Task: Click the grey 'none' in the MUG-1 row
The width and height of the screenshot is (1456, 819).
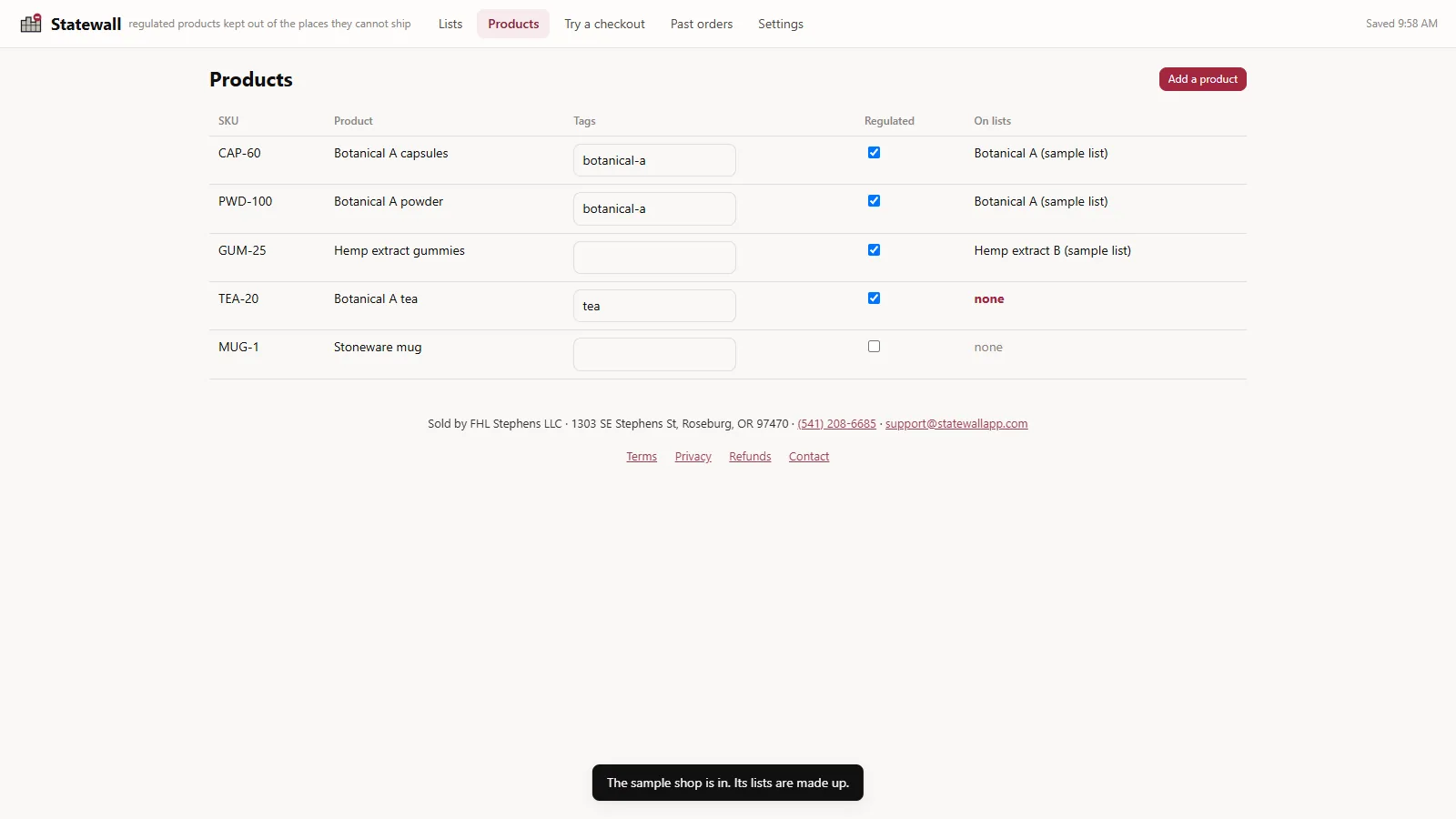Action: point(988,347)
